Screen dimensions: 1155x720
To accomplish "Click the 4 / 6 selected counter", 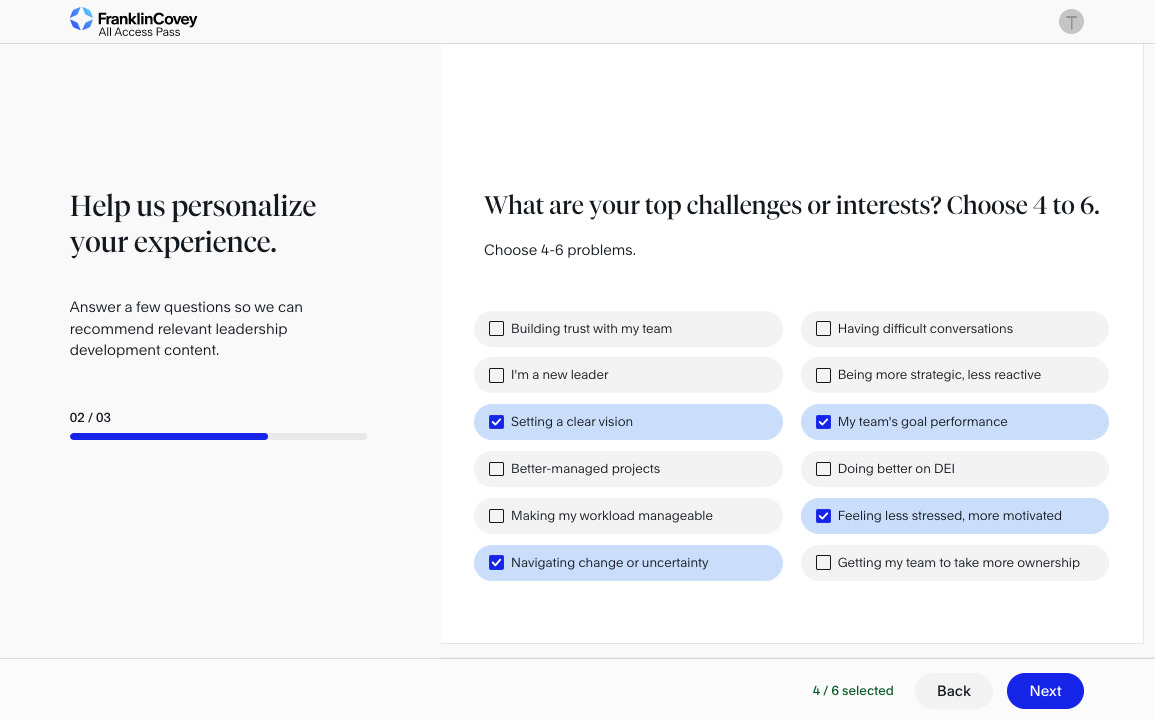I will pyautogui.click(x=852, y=691).
